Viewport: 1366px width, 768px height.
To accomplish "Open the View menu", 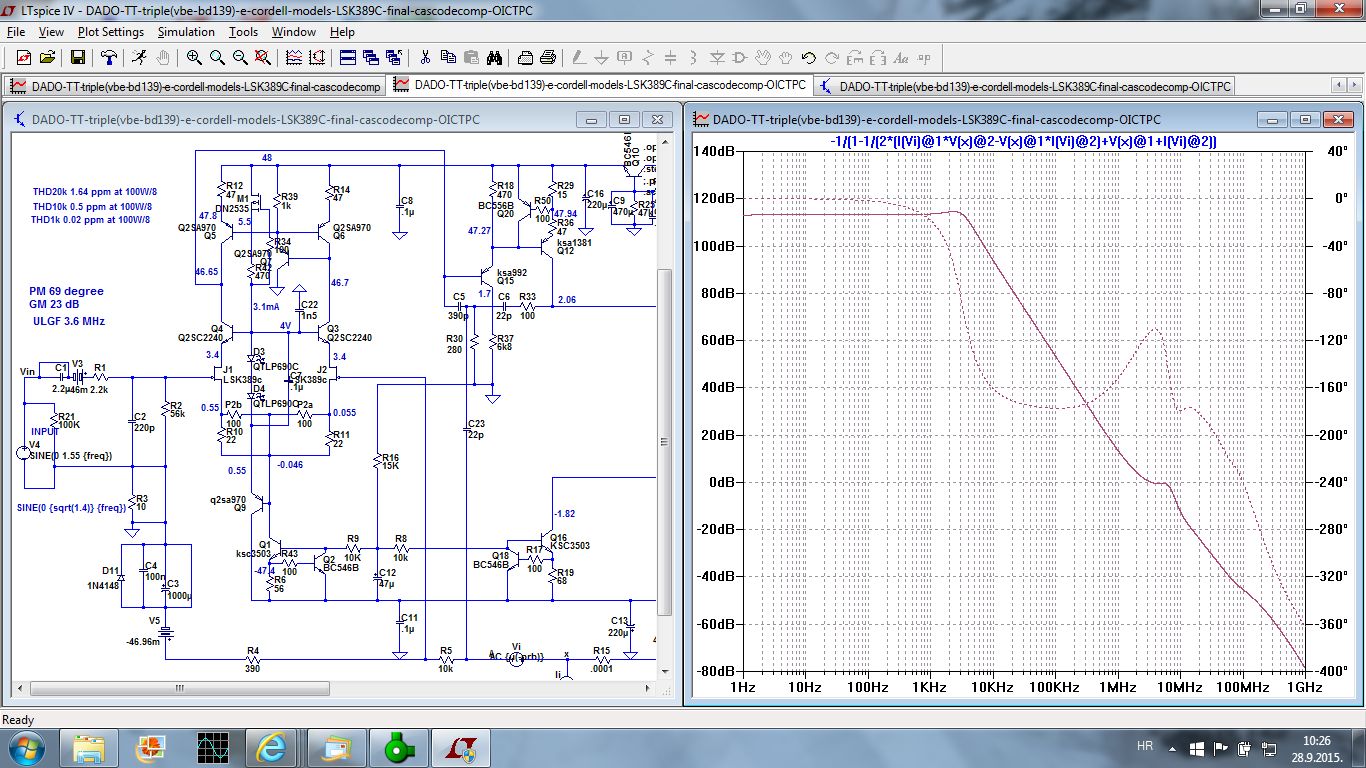I will point(51,32).
